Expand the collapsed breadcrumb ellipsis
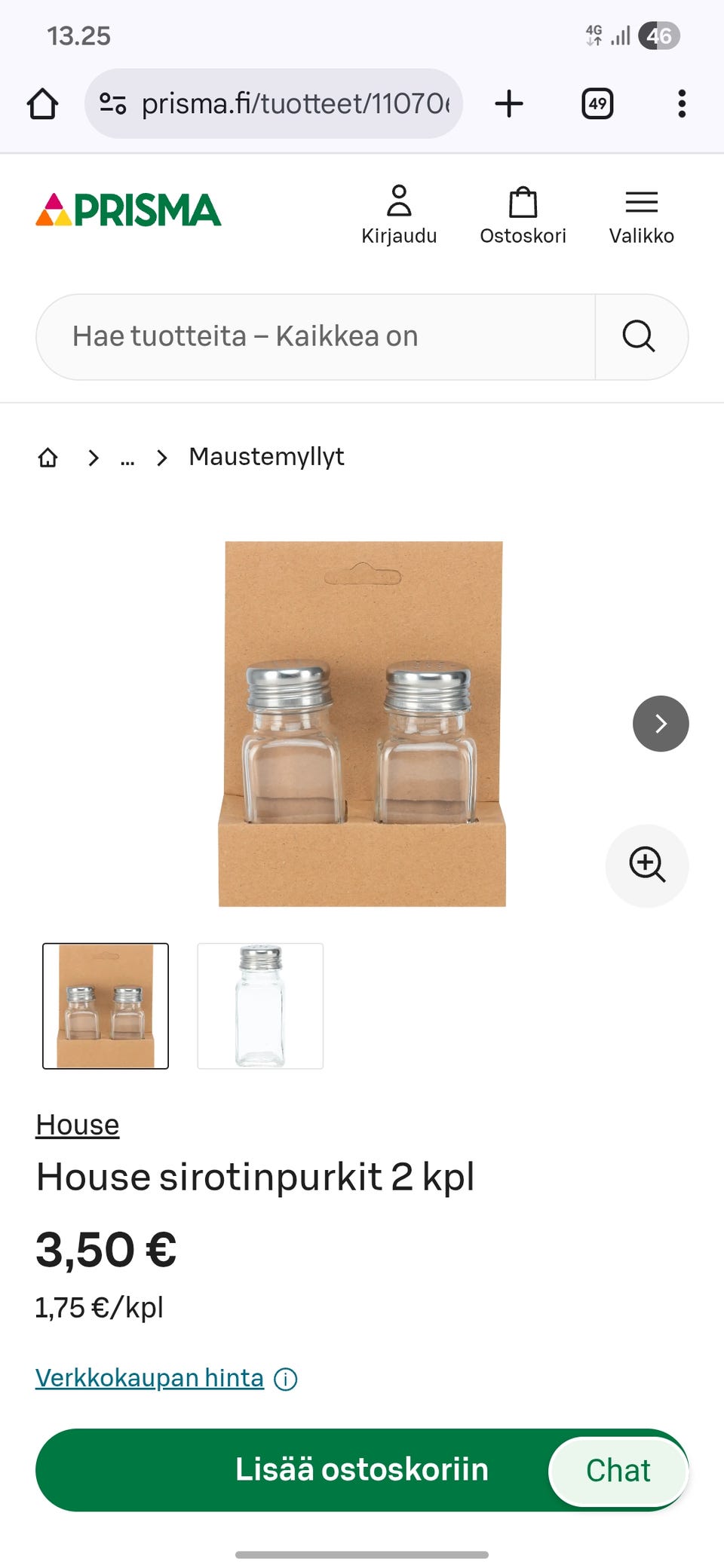Viewport: 724px width, 1568px height. [x=127, y=457]
